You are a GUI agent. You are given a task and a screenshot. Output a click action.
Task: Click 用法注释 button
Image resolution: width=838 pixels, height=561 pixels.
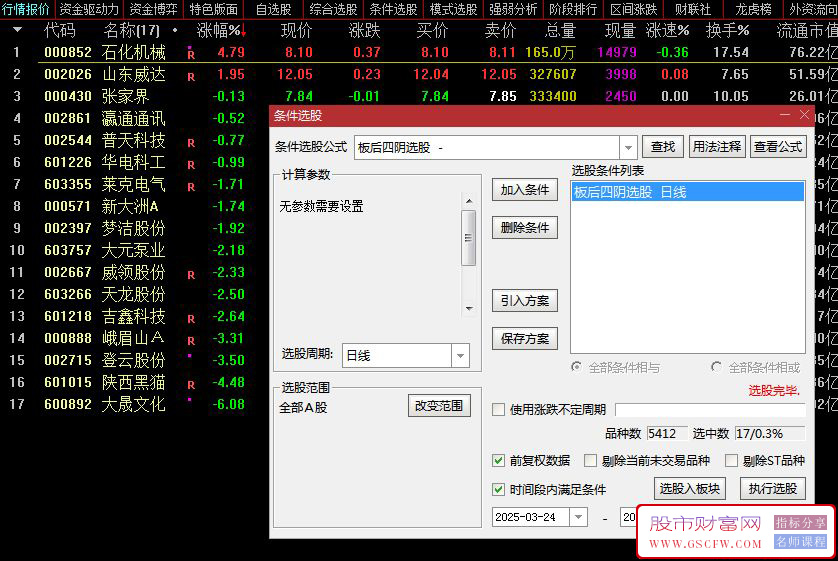click(x=717, y=146)
